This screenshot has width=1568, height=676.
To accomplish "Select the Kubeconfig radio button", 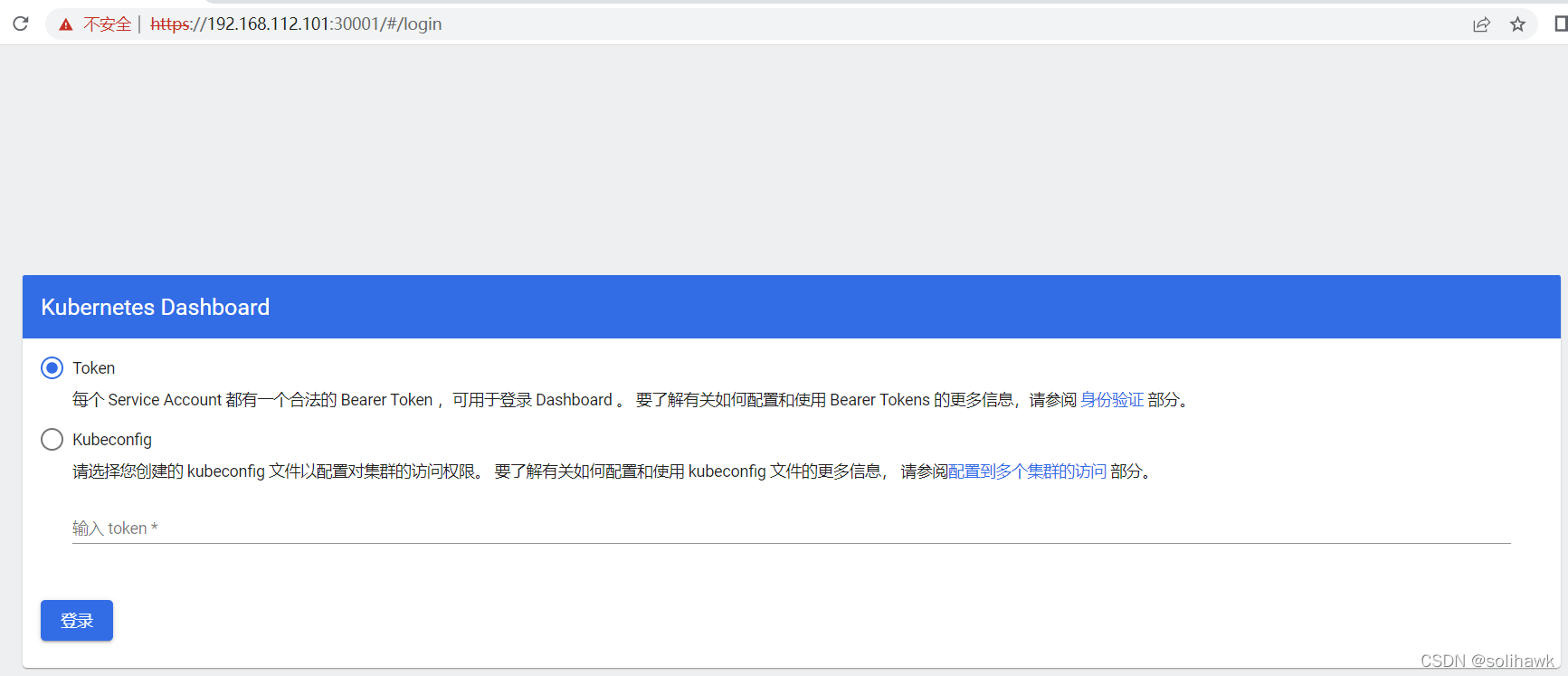I will [52, 439].
